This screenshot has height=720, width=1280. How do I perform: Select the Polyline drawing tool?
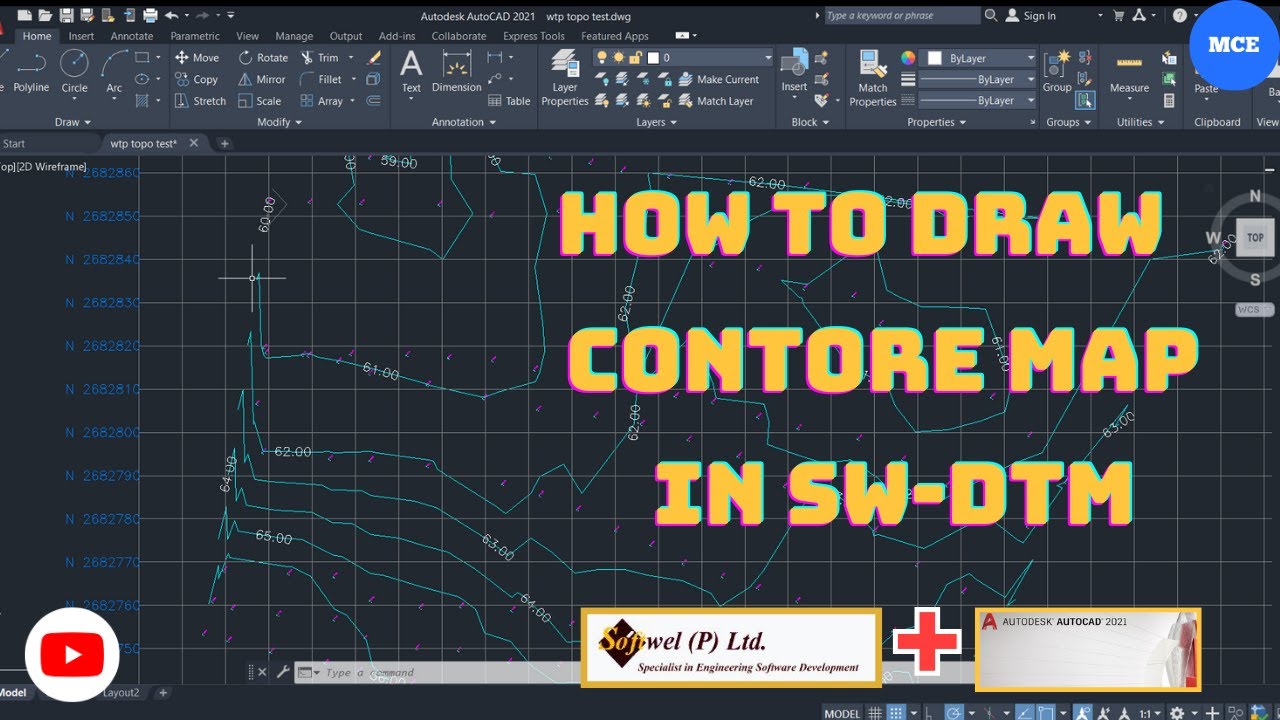point(31,72)
